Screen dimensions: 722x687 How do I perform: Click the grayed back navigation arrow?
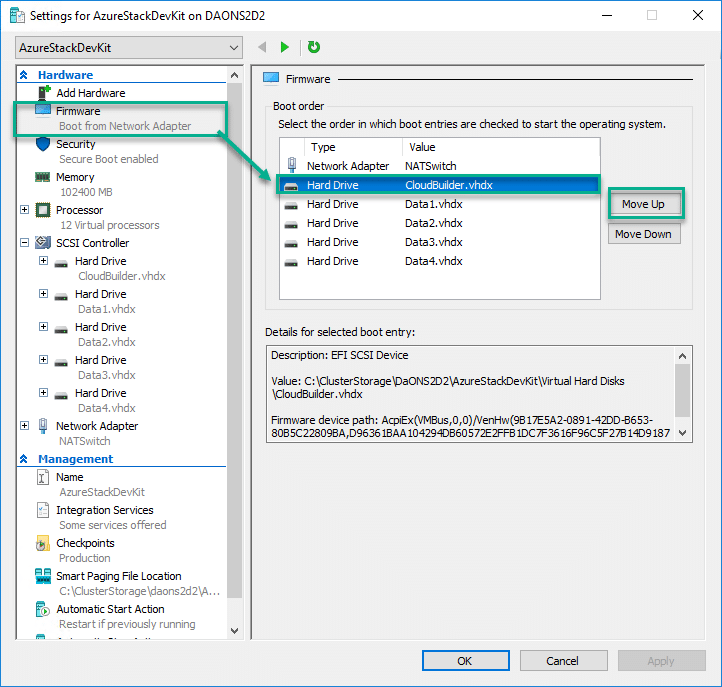(x=262, y=47)
